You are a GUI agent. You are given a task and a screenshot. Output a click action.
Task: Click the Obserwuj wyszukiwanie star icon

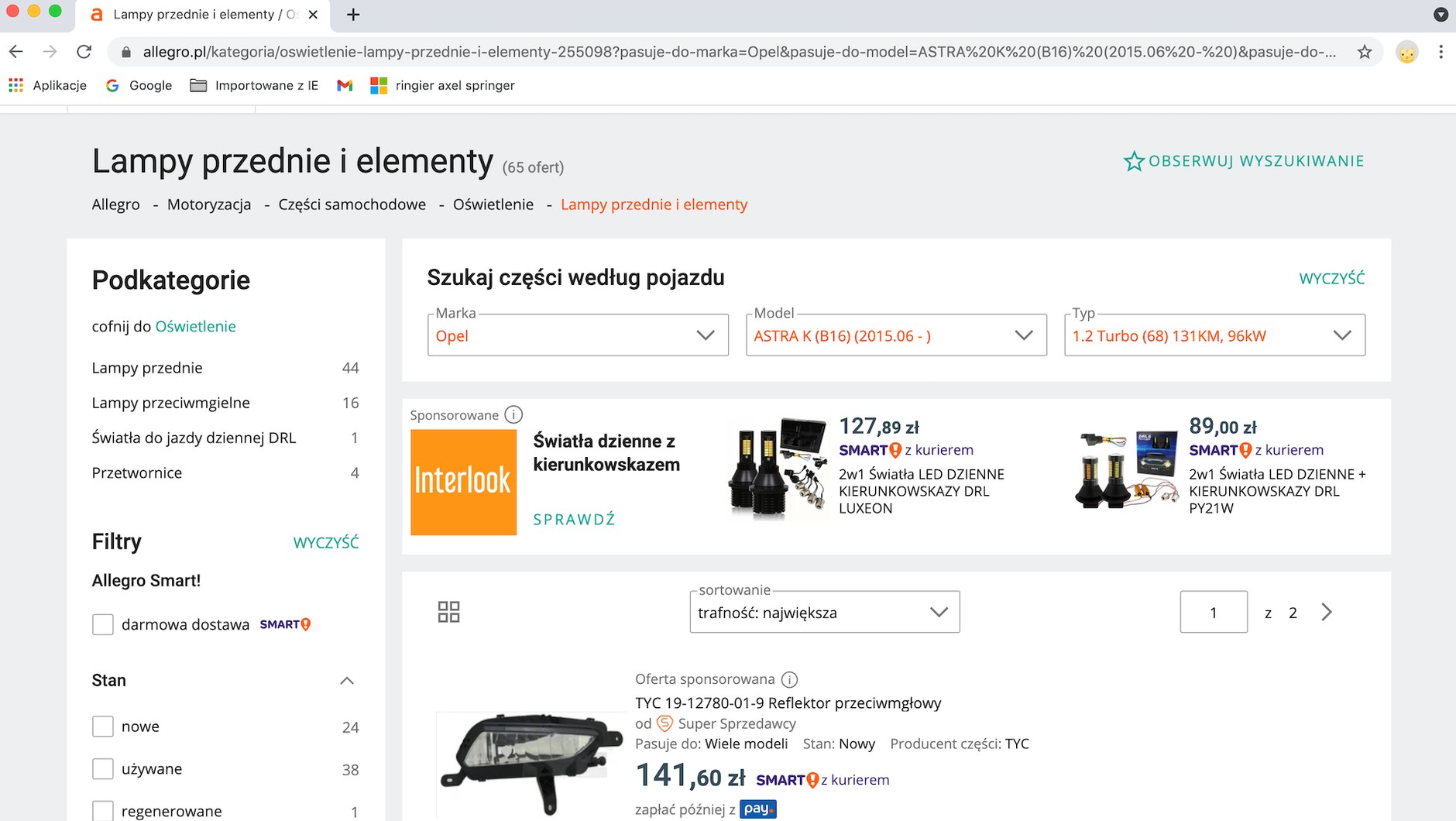click(1134, 161)
